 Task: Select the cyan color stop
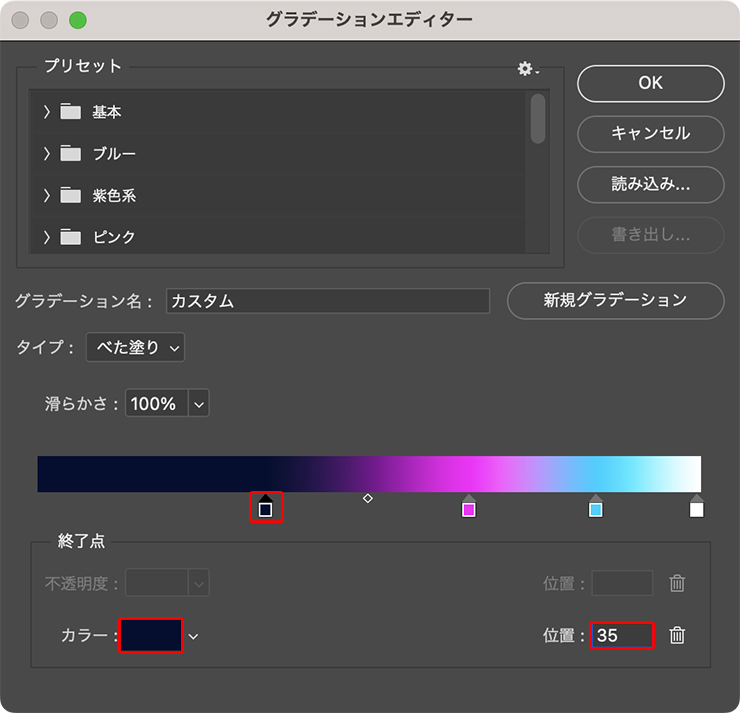tap(596, 506)
